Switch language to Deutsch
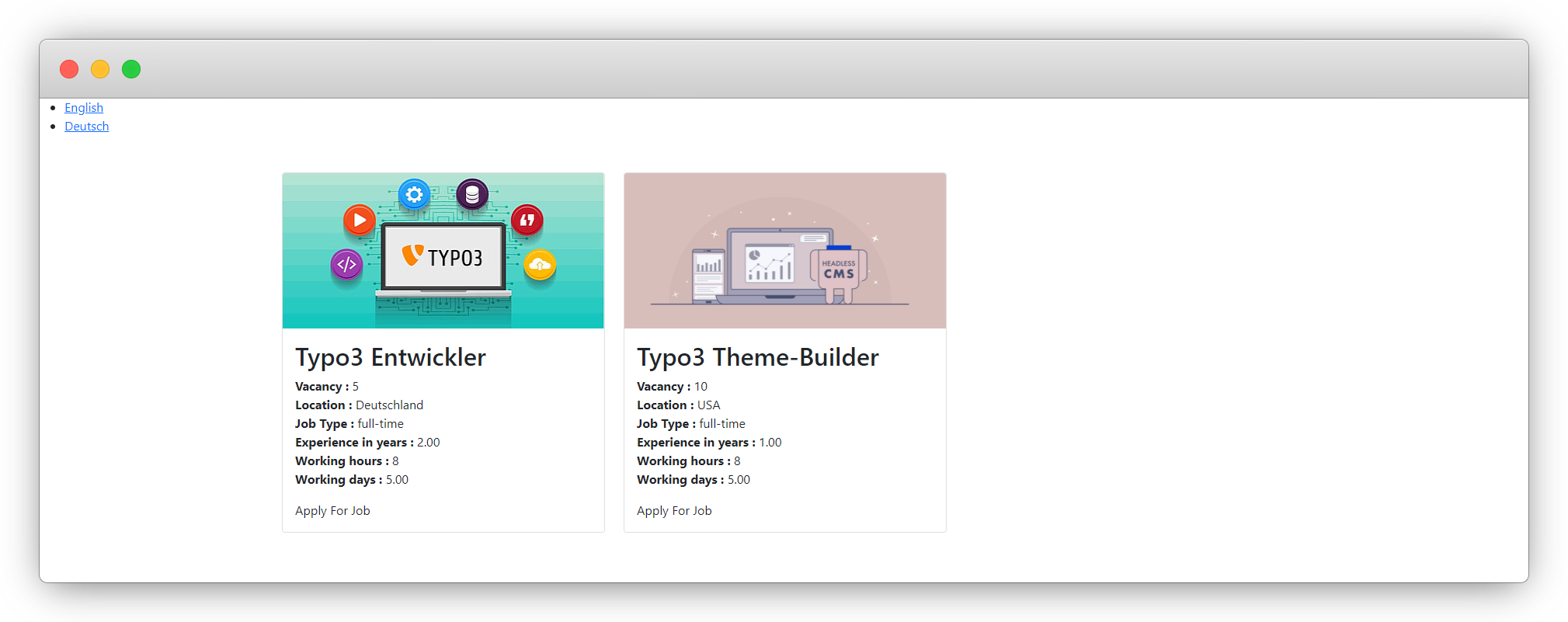This screenshot has width=1568, height=622. coord(86,127)
